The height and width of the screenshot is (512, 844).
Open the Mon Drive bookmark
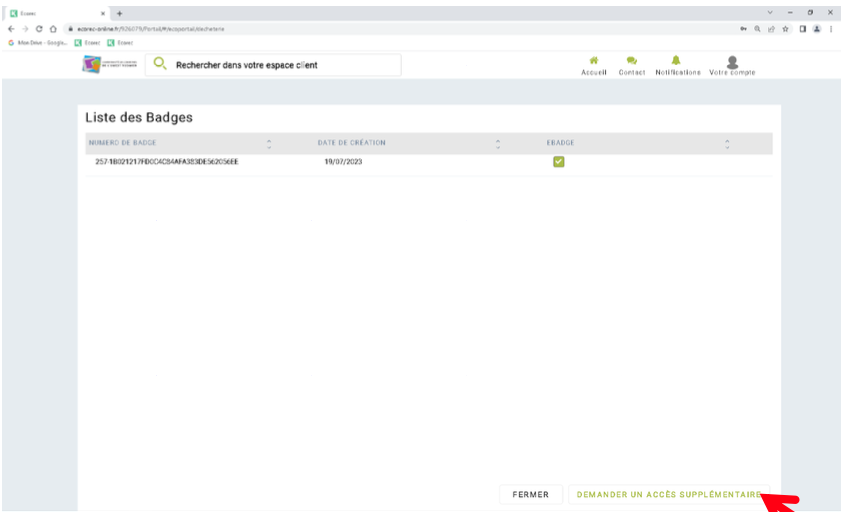click(x=38, y=42)
